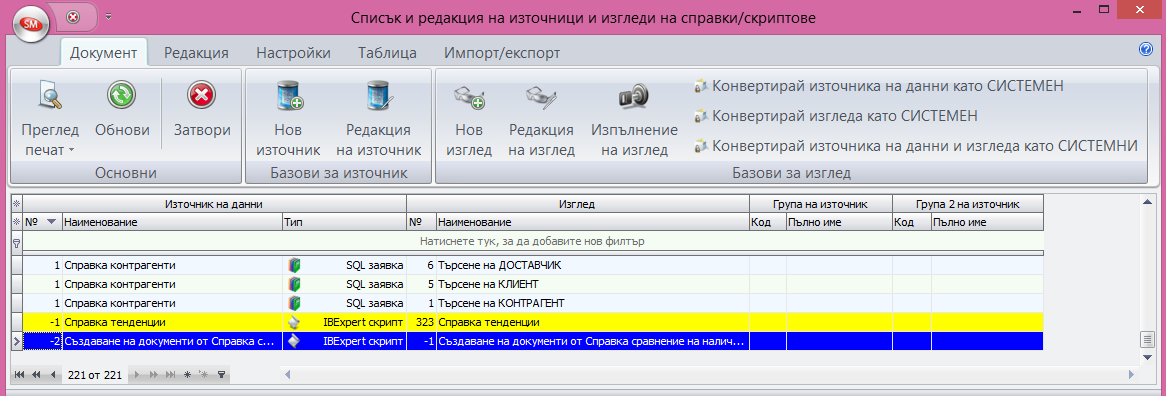Click the row indicator arrow of the selected row
Image resolution: width=1166 pixels, height=396 pixels.
tap(17, 342)
